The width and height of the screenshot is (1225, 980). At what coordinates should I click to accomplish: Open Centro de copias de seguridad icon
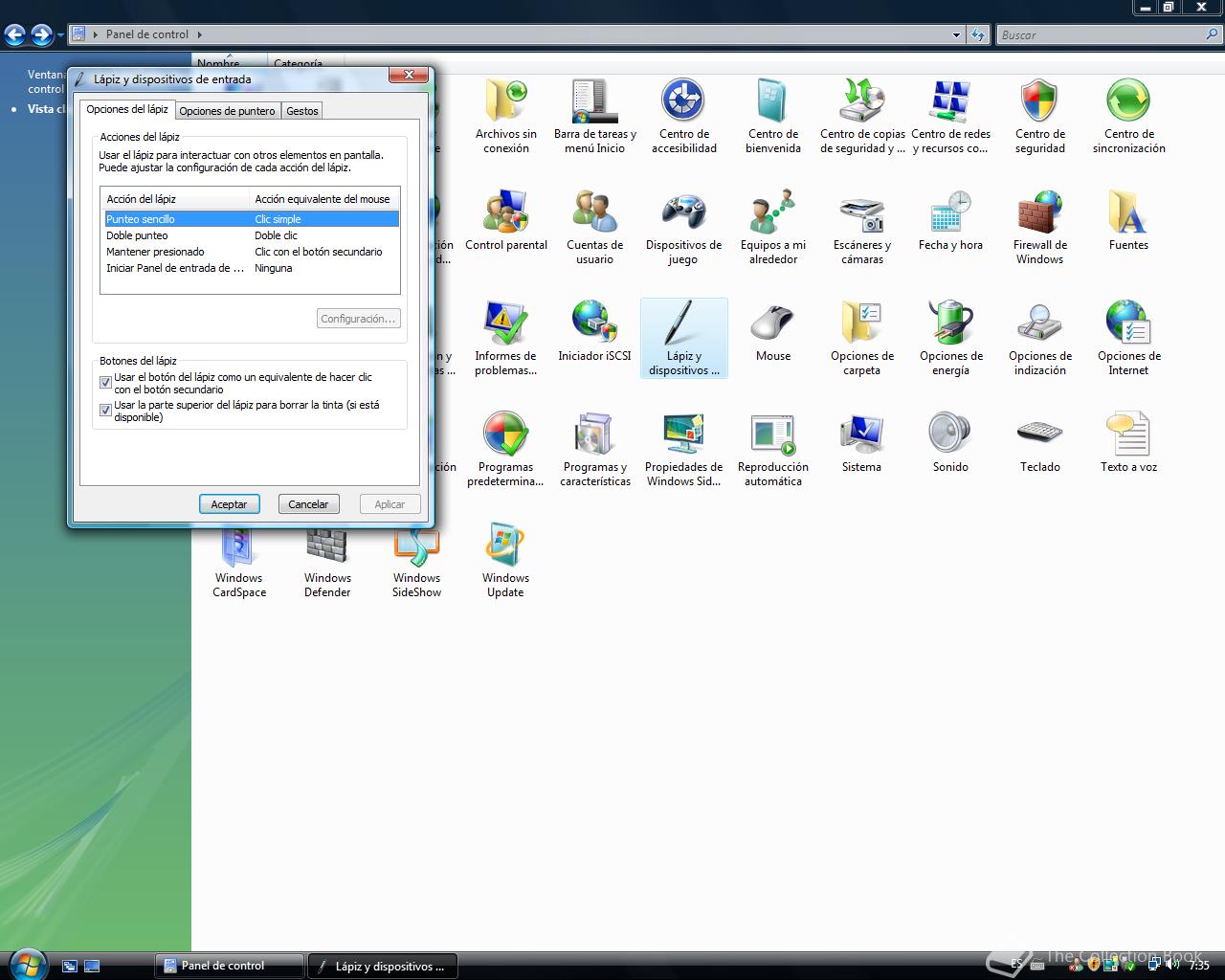tap(861, 117)
